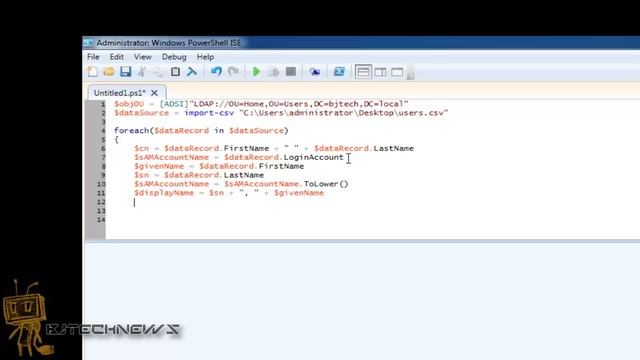
Task: Undo the last edit
Action: coord(216,72)
